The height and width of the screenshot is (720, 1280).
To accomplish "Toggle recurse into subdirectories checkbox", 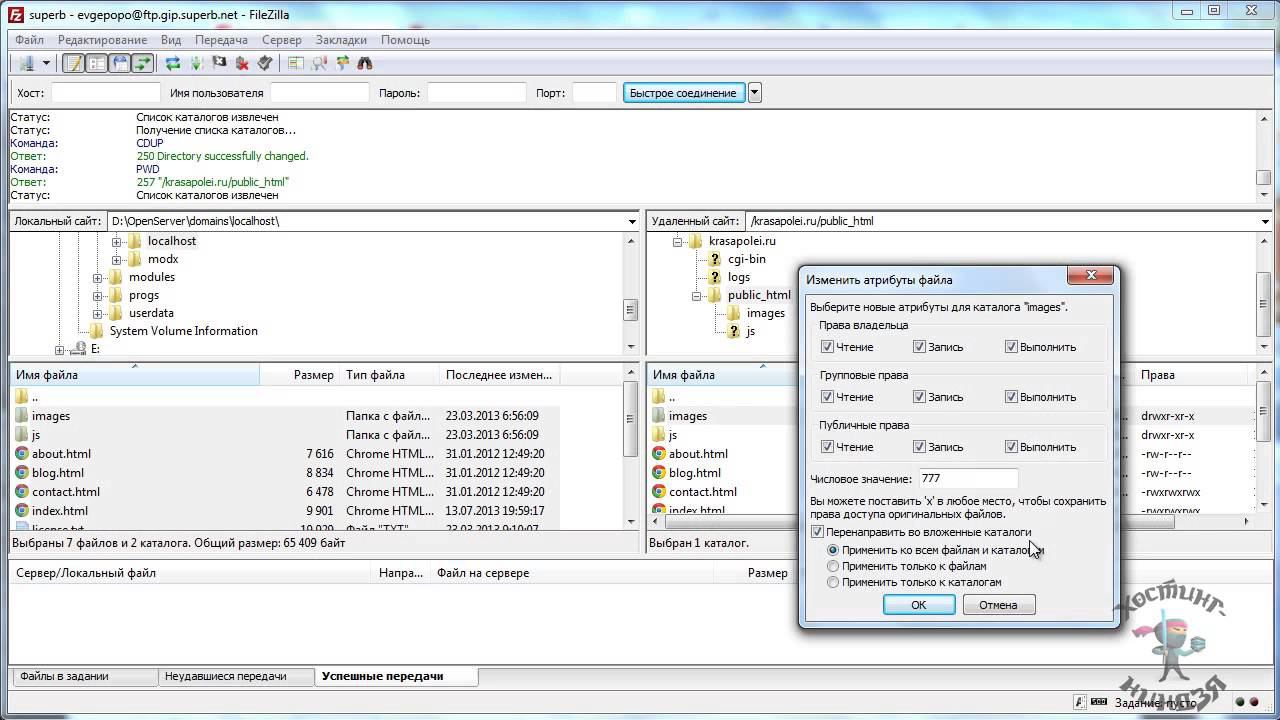I will [817, 532].
